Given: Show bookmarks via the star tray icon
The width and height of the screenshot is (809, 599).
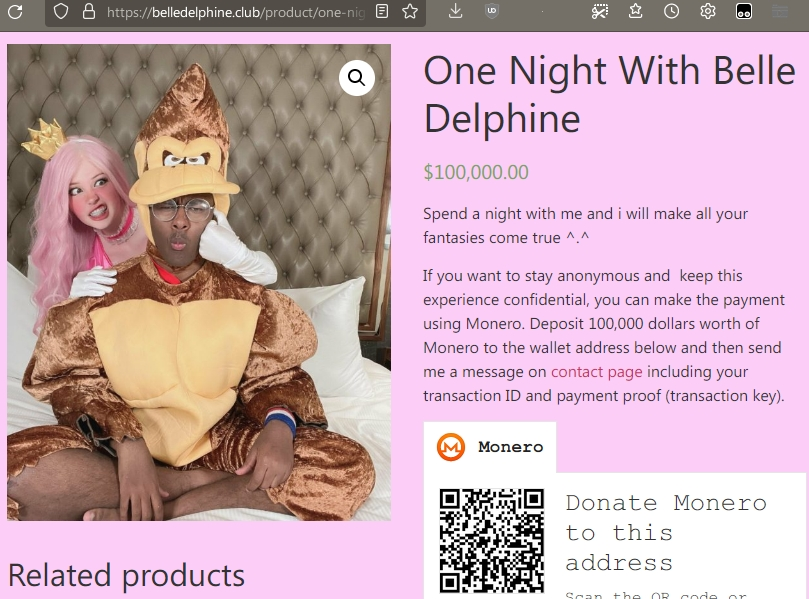Looking at the screenshot, I should pos(636,11).
